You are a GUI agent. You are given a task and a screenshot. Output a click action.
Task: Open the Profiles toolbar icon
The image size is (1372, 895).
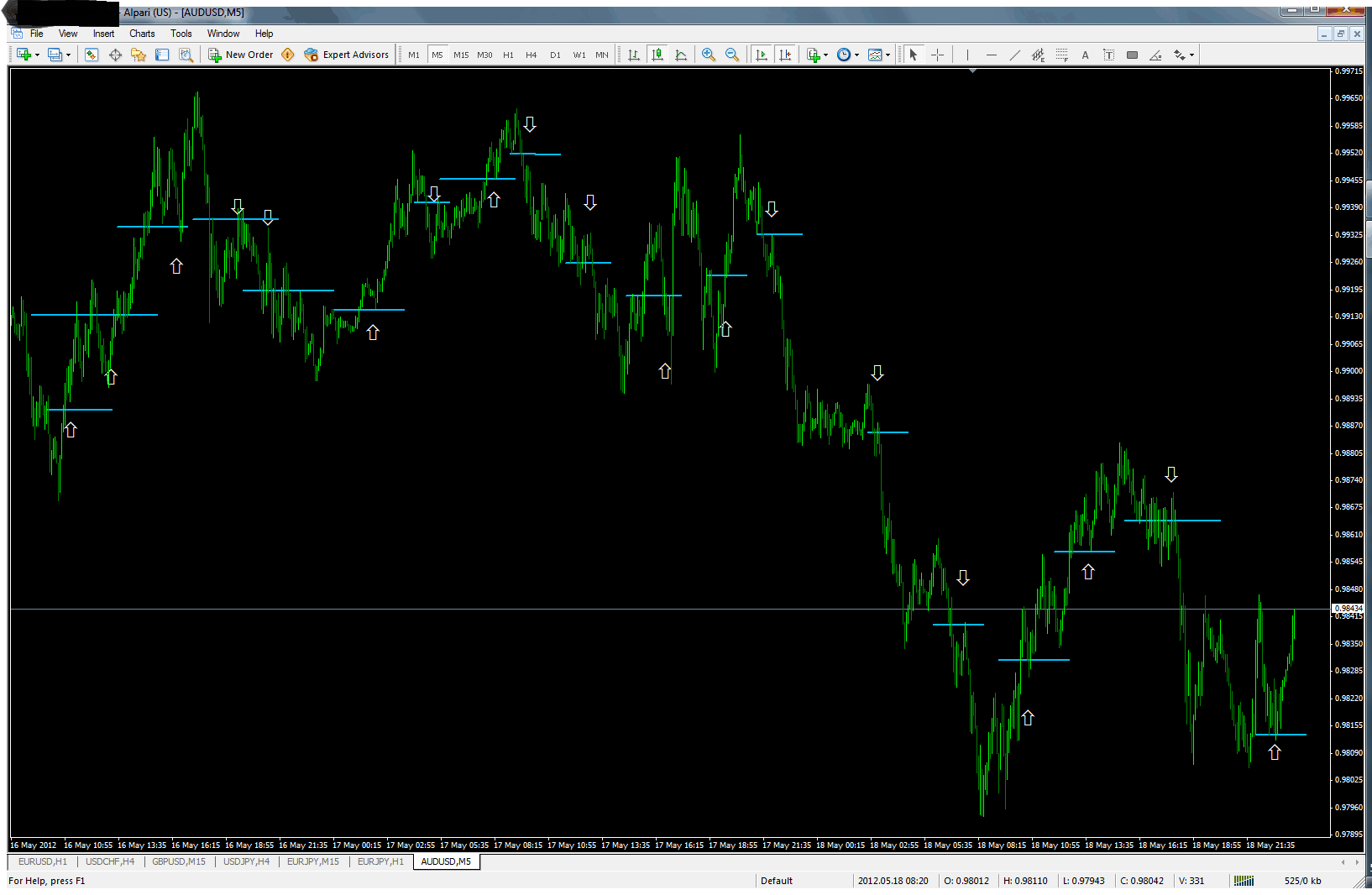[x=55, y=55]
